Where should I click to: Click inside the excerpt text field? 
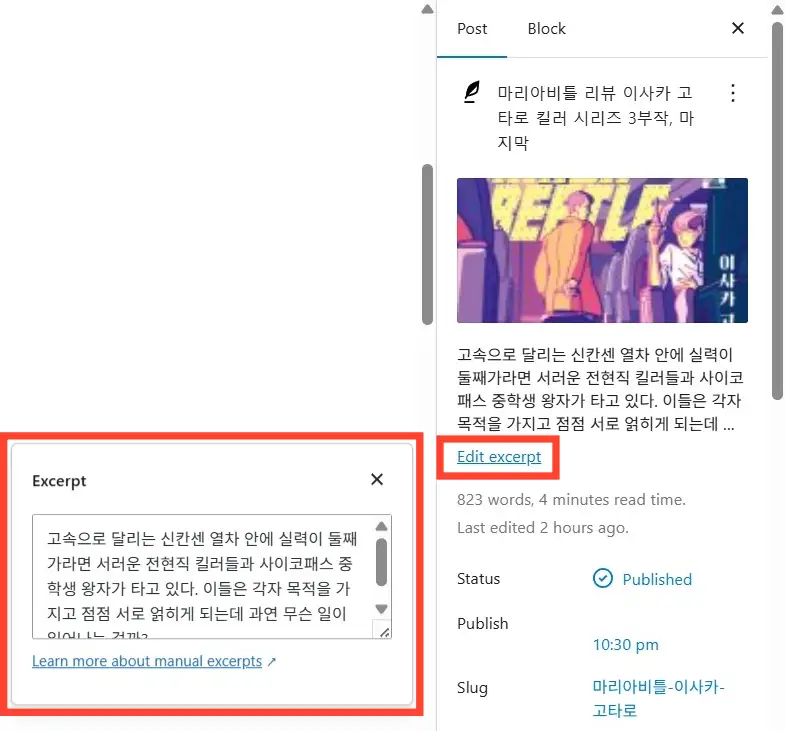pos(203,576)
